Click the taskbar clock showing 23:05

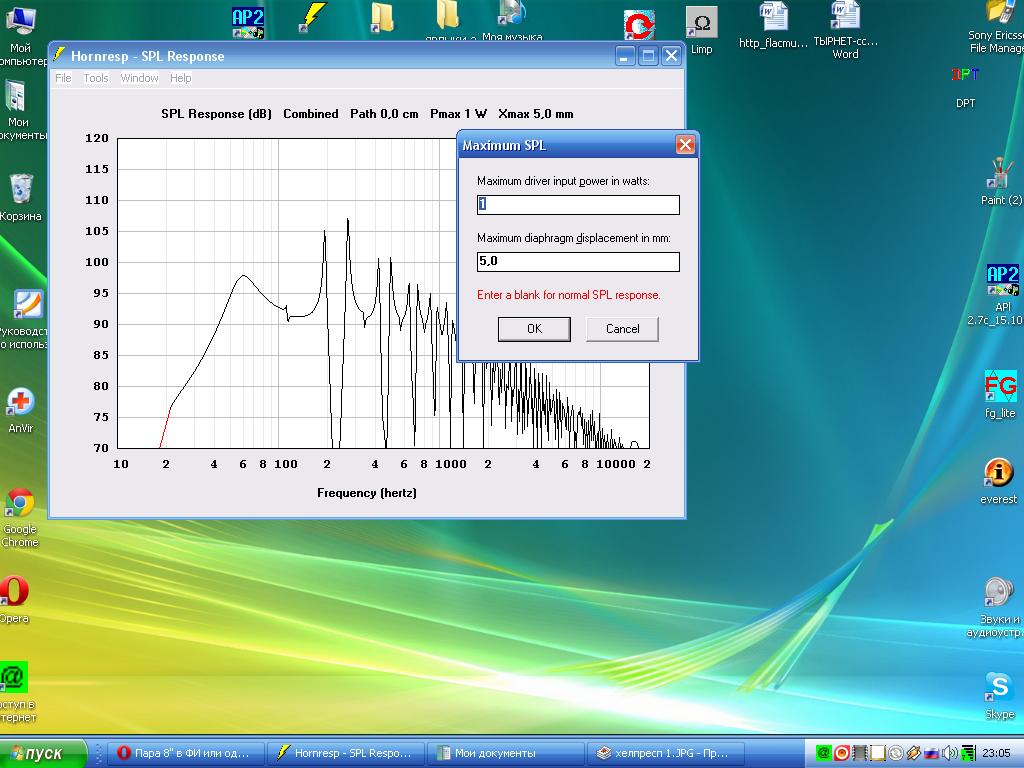click(997, 753)
